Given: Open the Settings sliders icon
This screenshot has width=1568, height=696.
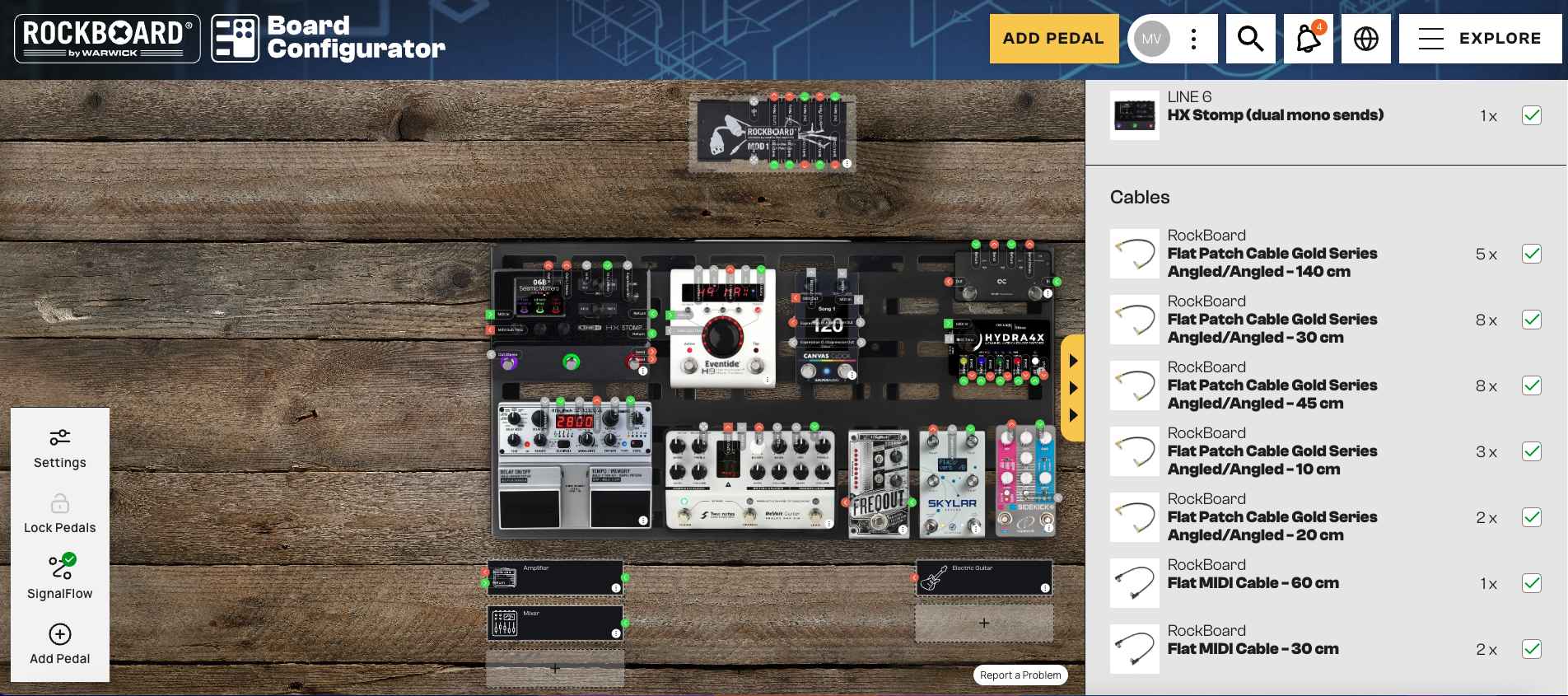Looking at the screenshot, I should tap(59, 437).
